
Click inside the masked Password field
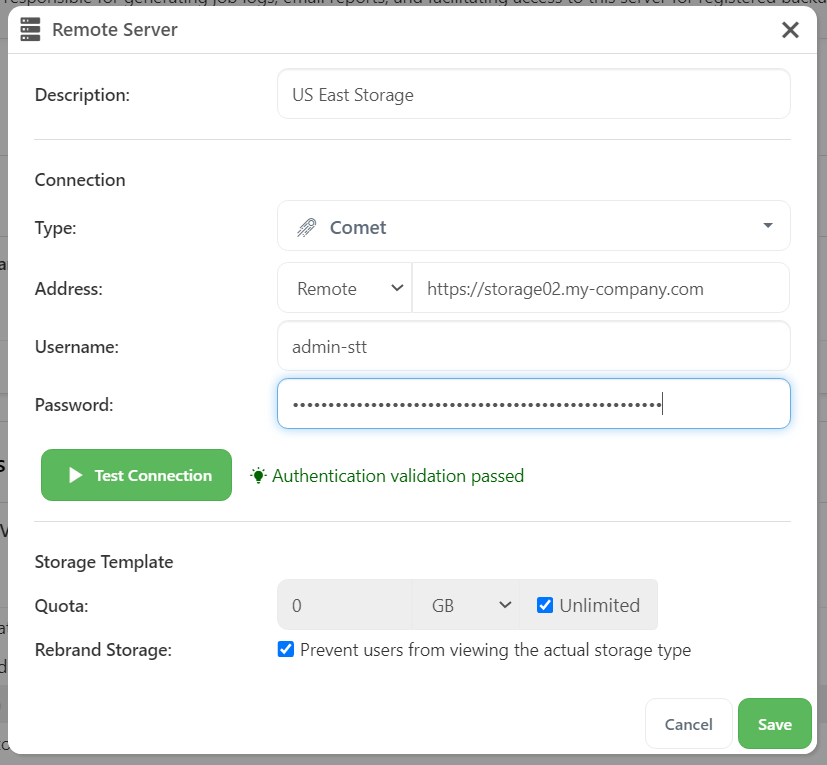(533, 405)
